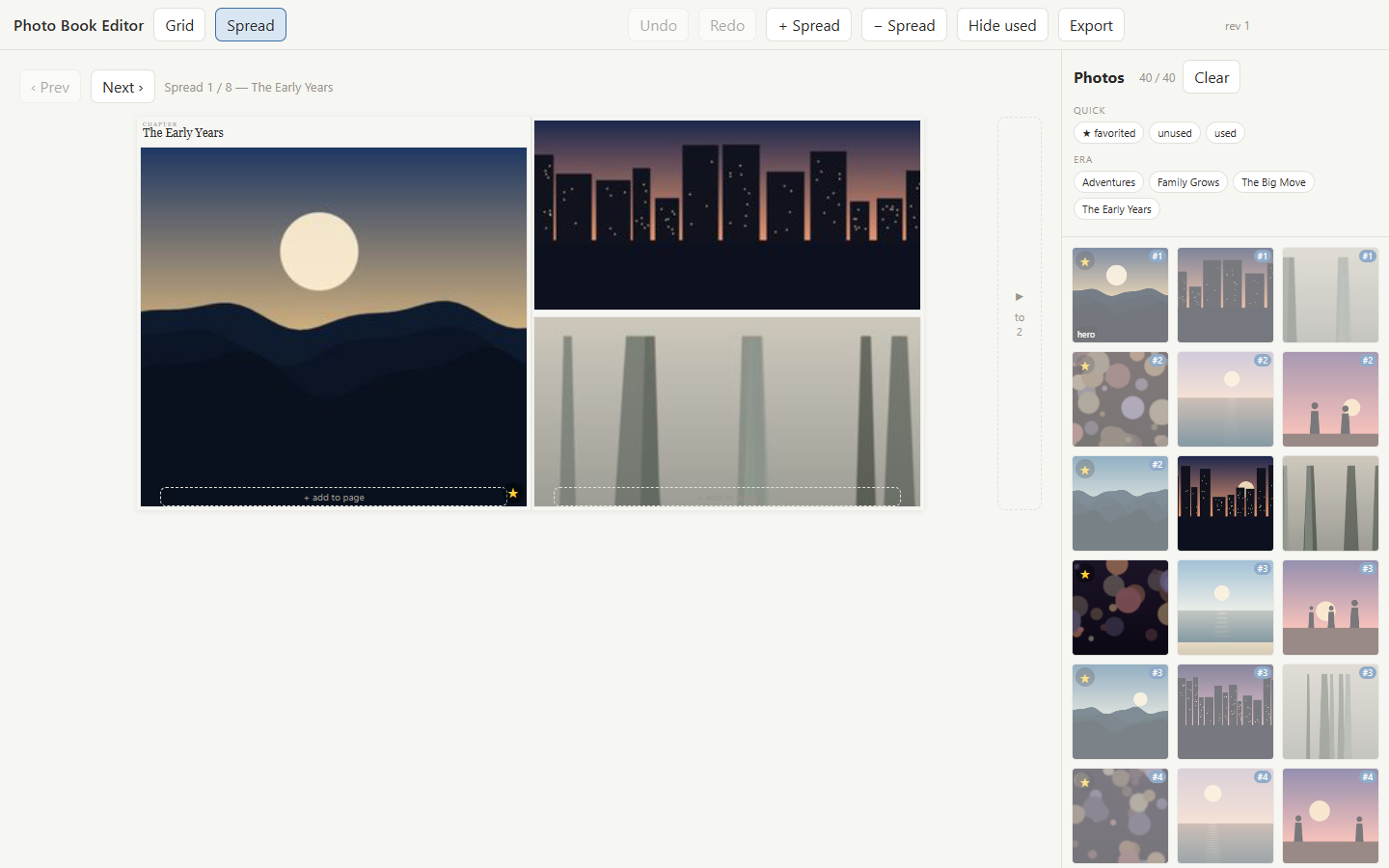Export the photo book
The height and width of the screenshot is (868, 1389).
[1091, 25]
